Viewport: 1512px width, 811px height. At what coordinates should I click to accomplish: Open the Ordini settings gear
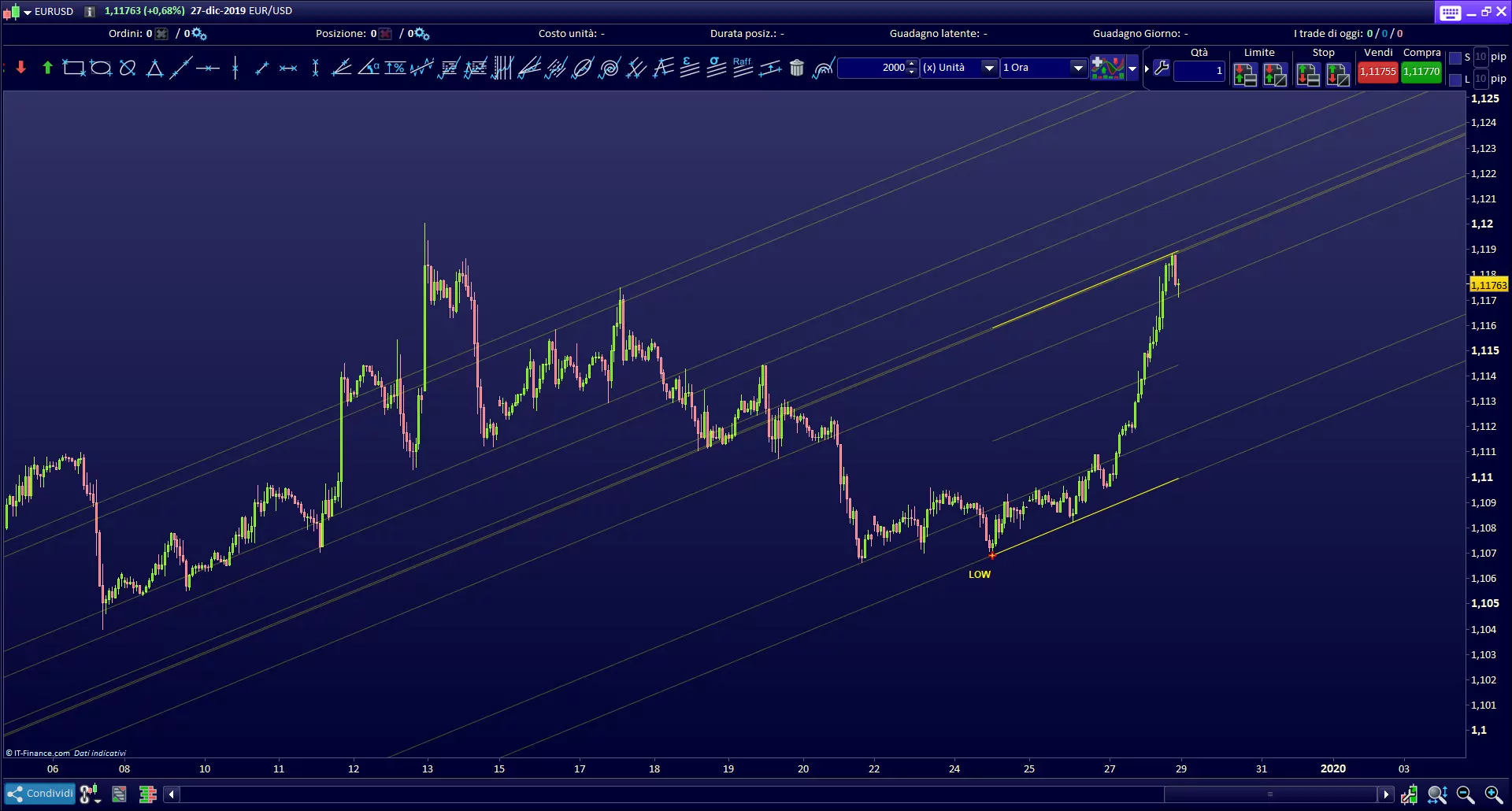tap(198, 34)
